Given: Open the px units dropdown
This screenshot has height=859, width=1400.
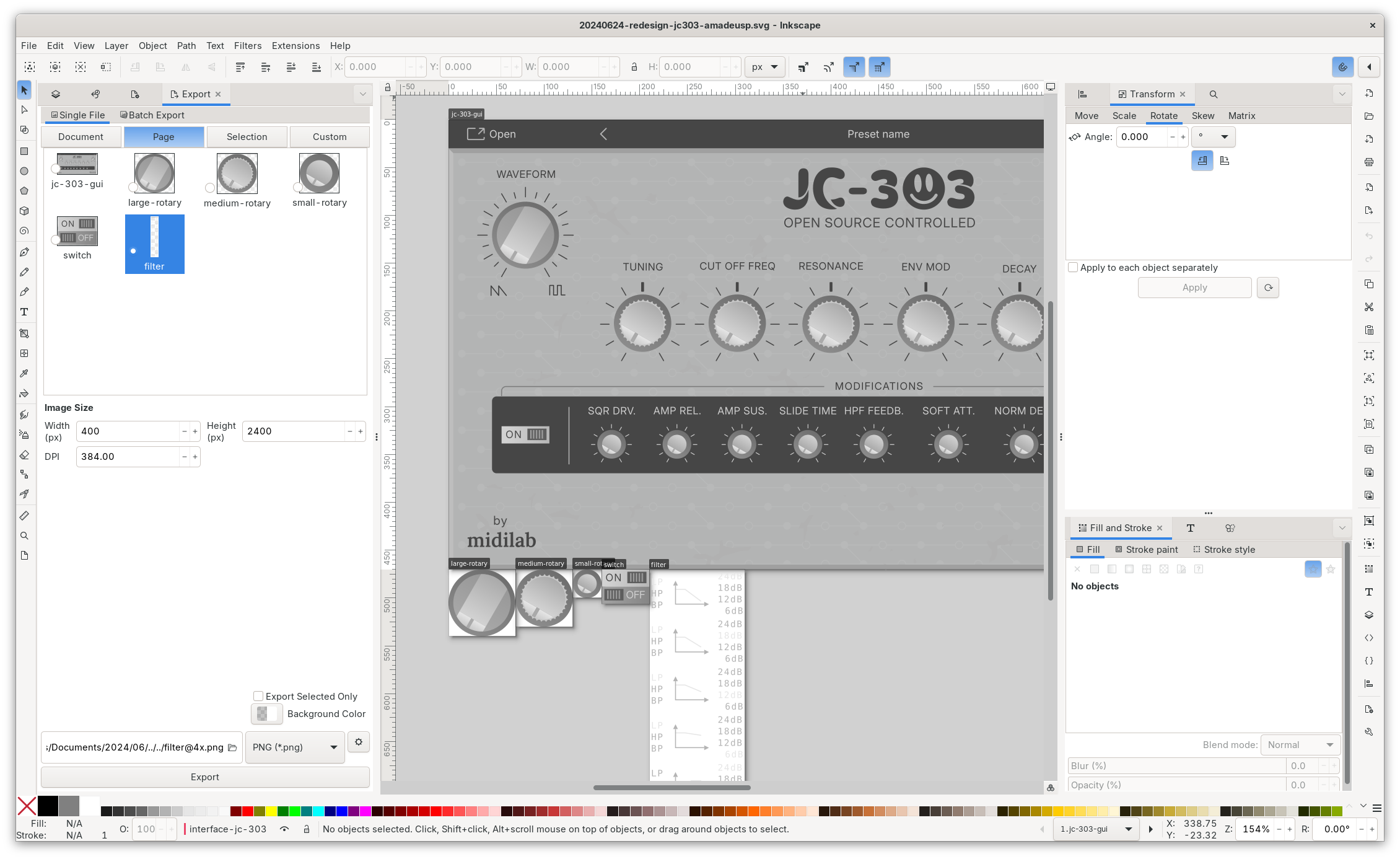Looking at the screenshot, I should [x=764, y=67].
